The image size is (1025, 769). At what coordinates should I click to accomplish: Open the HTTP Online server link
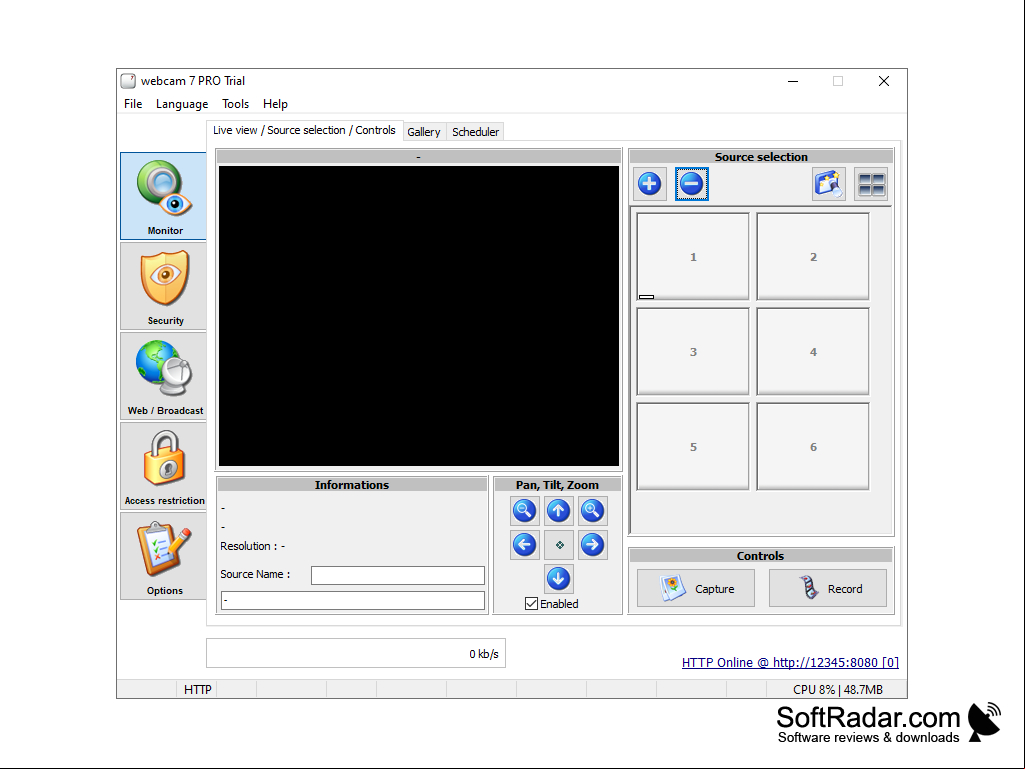tap(790, 662)
